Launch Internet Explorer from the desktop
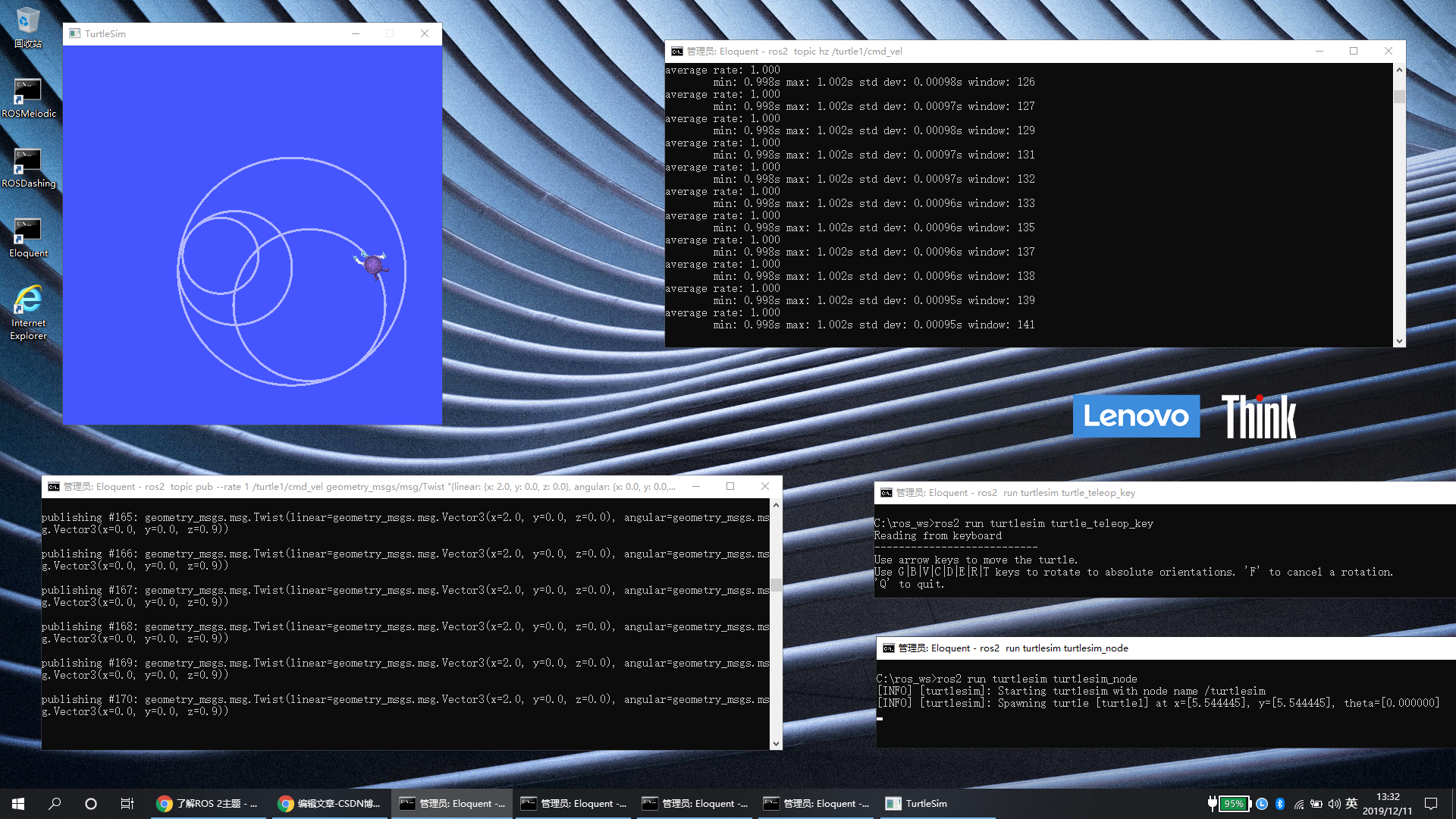This screenshot has width=1456, height=819. tap(28, 311)
